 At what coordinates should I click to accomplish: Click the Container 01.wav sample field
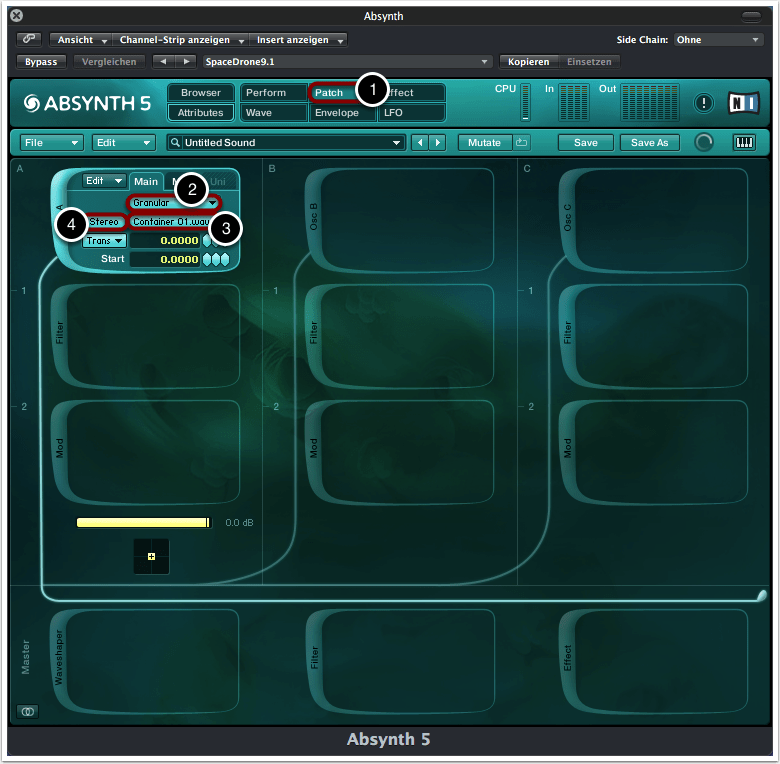point(170,222)
